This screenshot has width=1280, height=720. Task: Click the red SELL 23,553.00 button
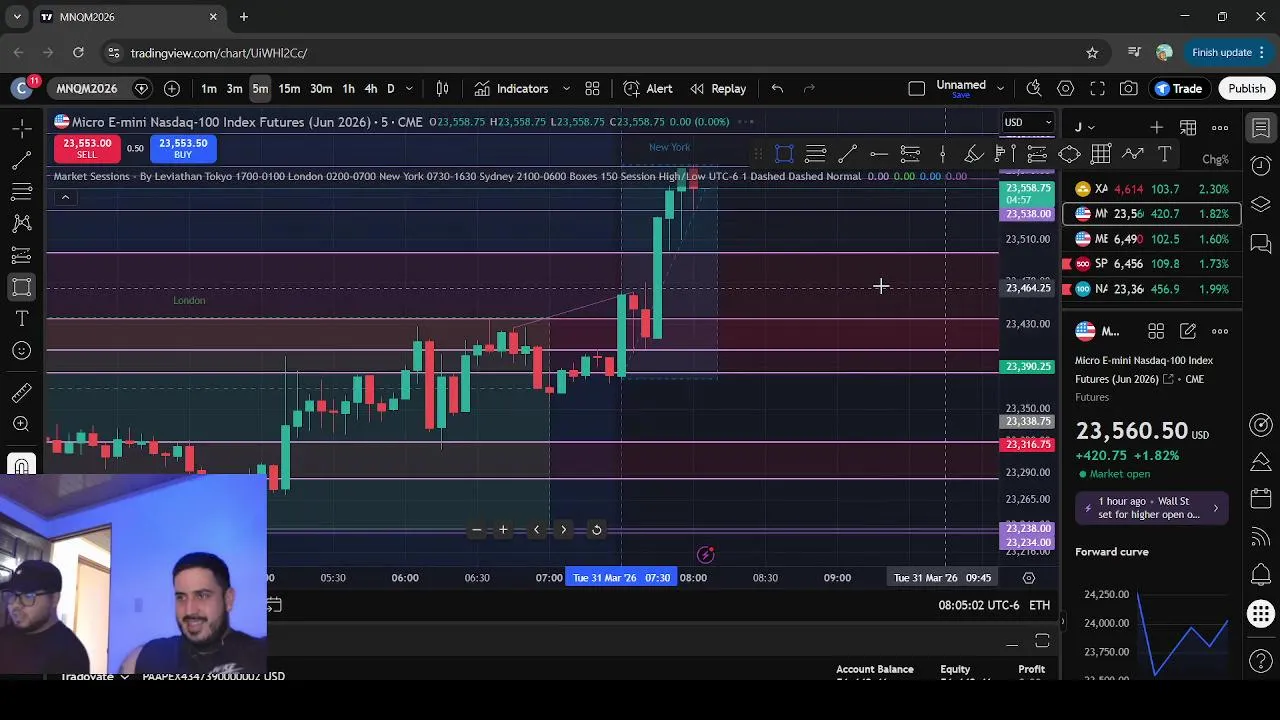tap(87, 148)
